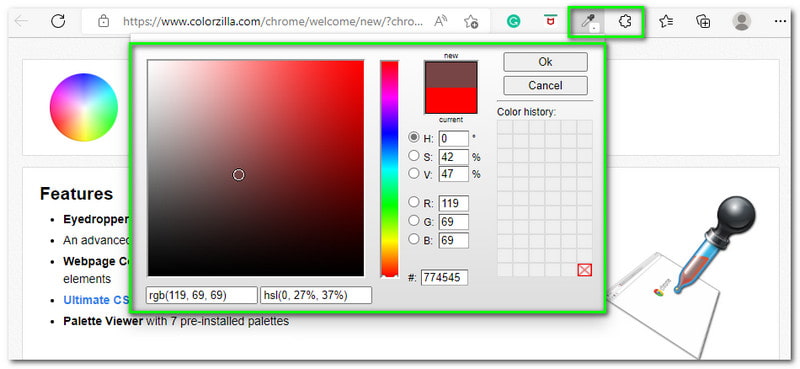The width and height of the screenshot is (800, 369).
Task: Click the circular picker marker in the gradient
Action: [x=238, y=175]
